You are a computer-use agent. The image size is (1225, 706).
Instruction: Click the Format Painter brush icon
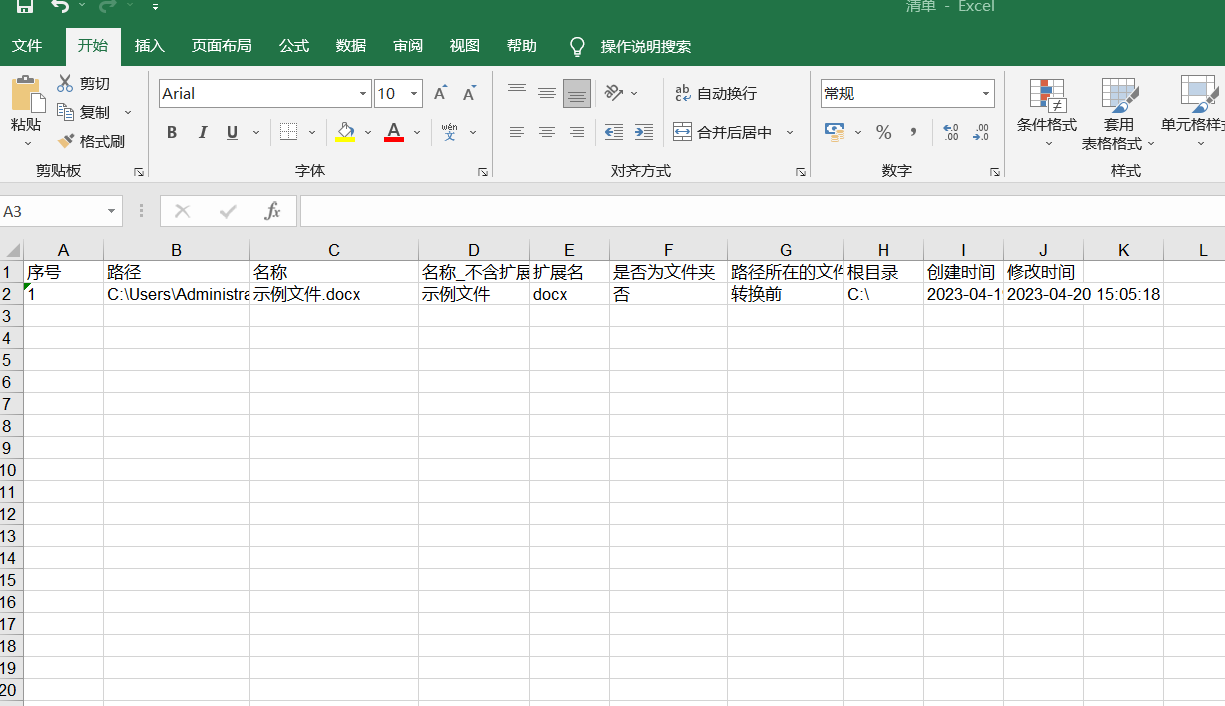[x=66, y=141]
